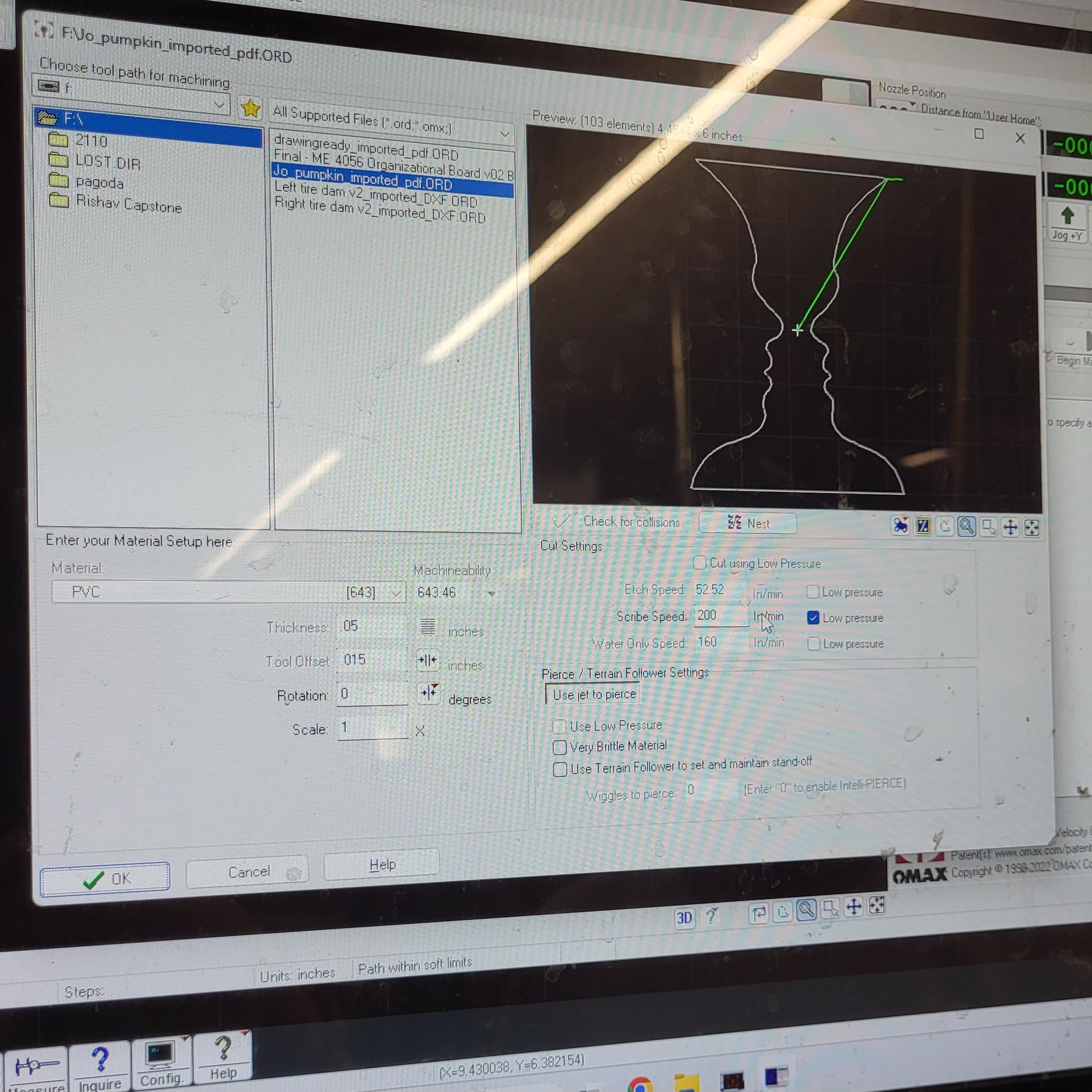Open the All Supported Files filter dropdown
This screenshot has width=1092, height=1092.
(x=505, y=134)
